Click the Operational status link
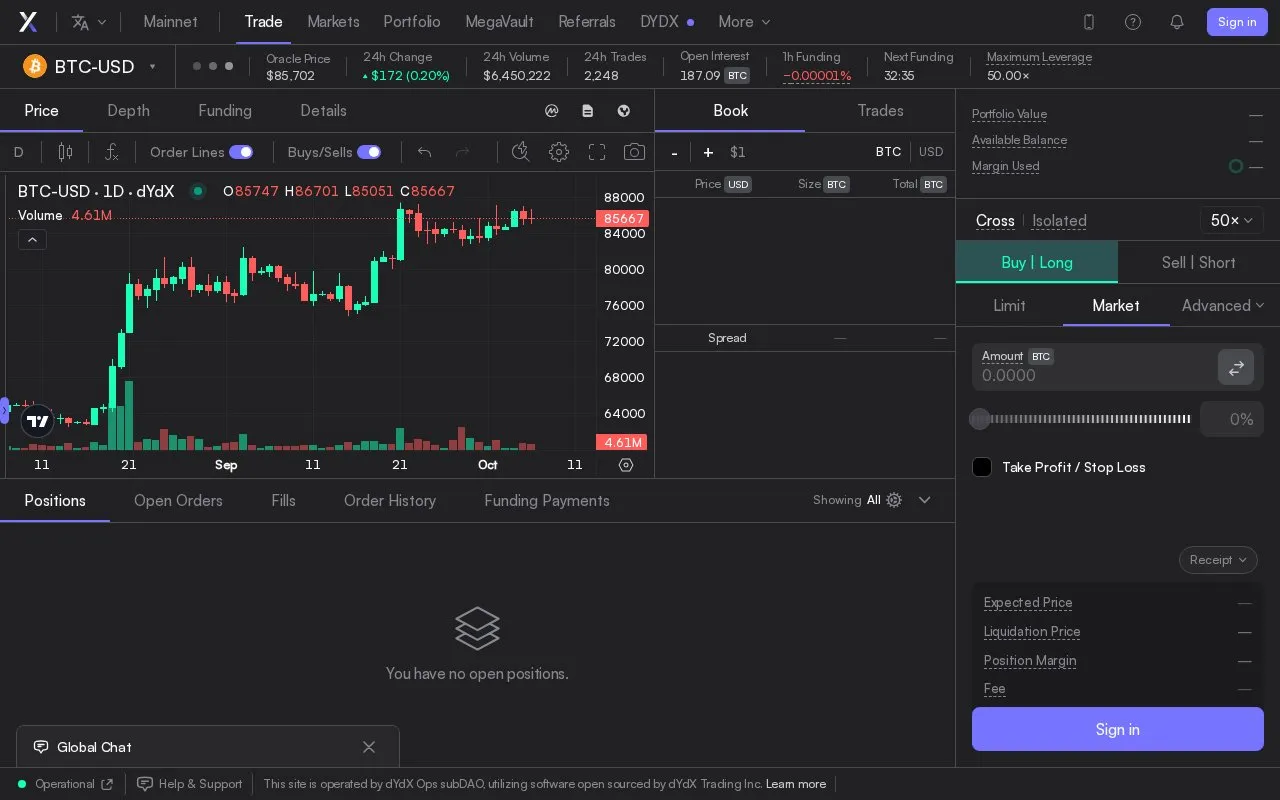This screenshot has height=800, width=1280. (66, 784)
